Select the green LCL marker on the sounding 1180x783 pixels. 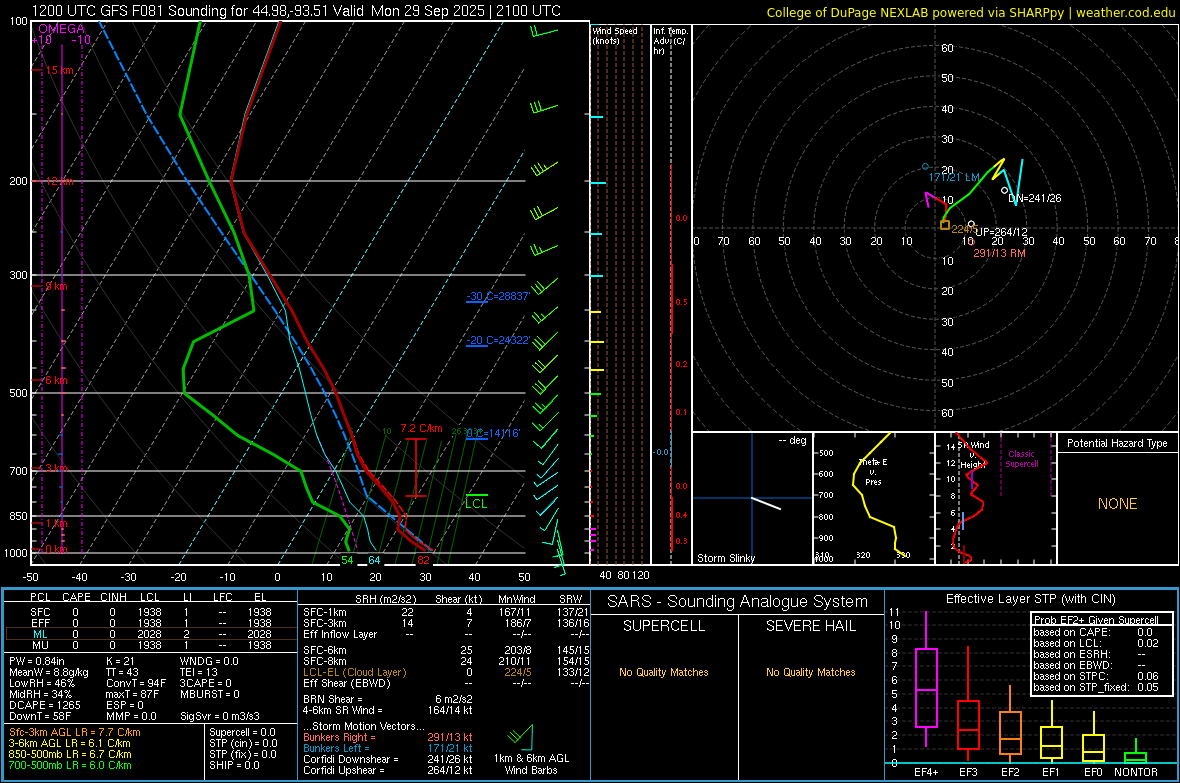(476, 503)
